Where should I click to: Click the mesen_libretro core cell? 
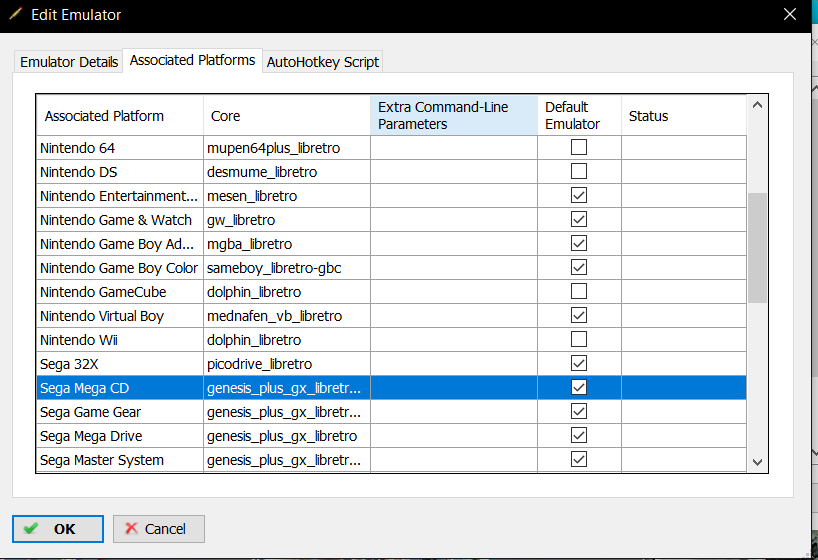(x=286, y=196)
